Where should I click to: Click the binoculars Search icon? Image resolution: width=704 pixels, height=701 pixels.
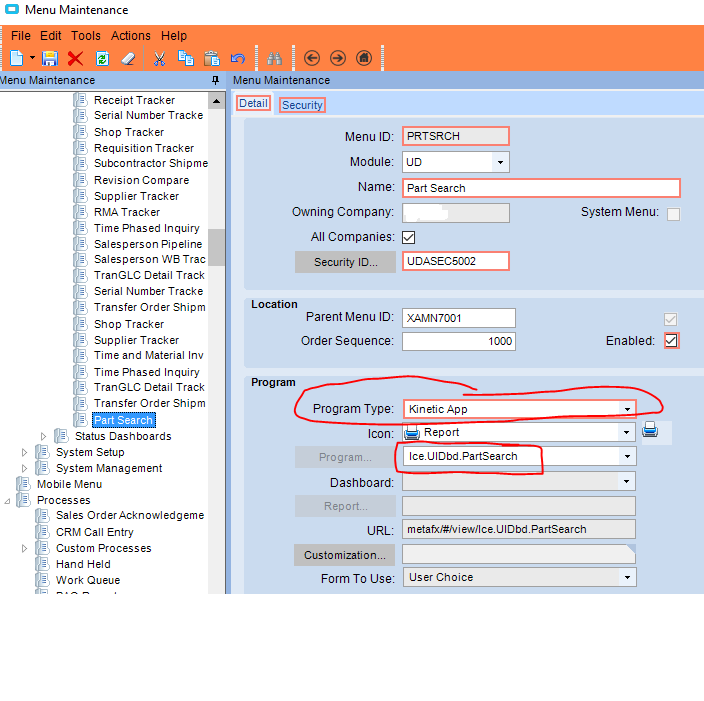coord(274,58)
